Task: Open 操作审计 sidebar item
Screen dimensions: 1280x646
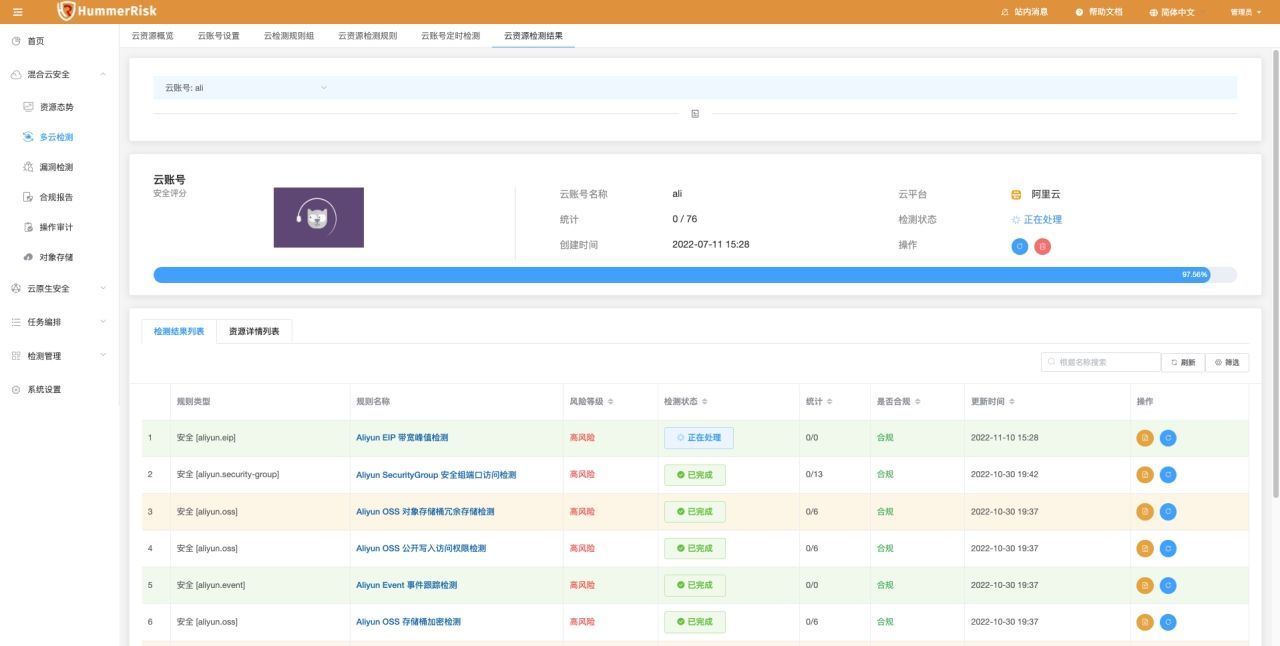Action: 49,227
